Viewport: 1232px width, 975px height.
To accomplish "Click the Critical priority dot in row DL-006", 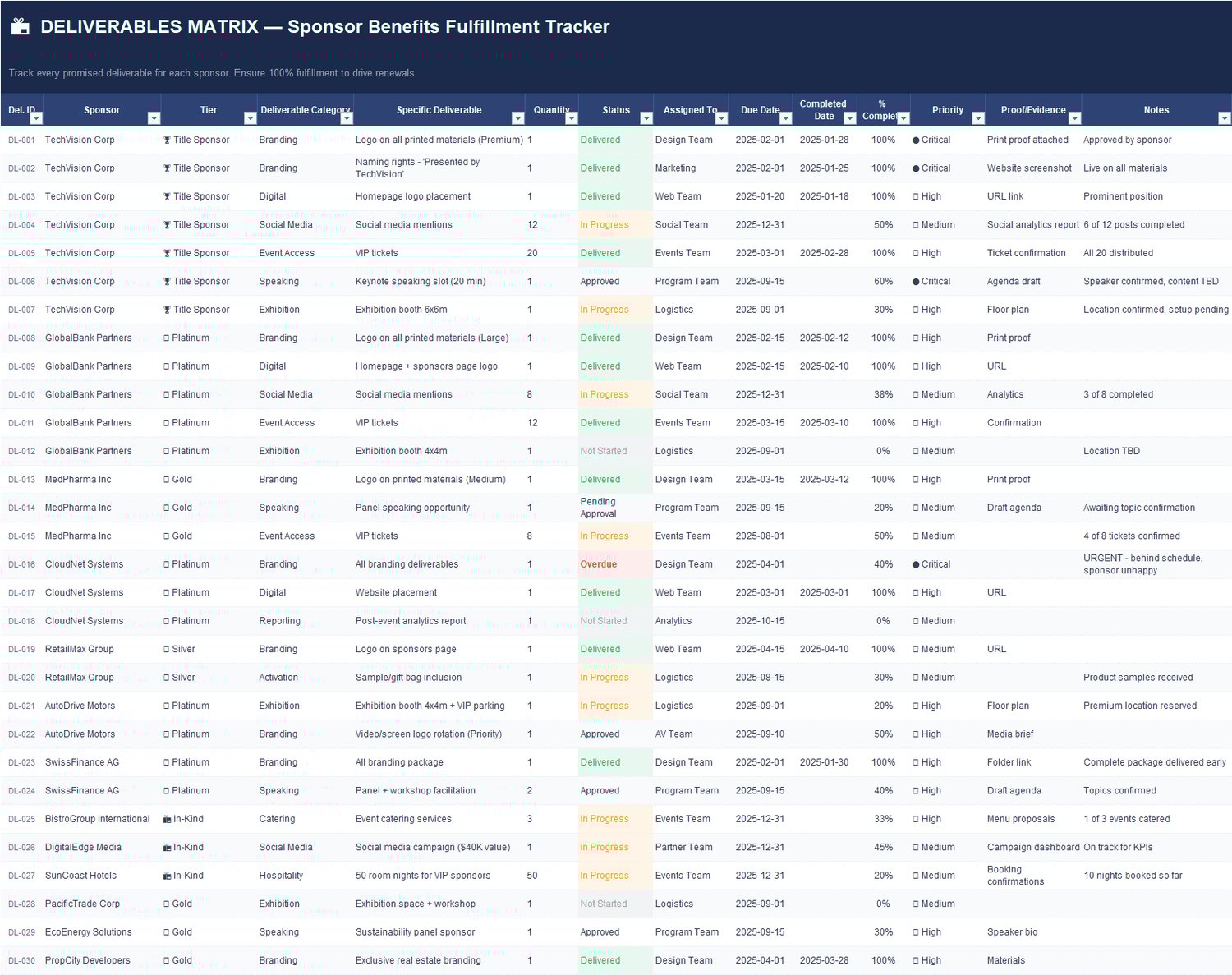I will tap(916, 282).
